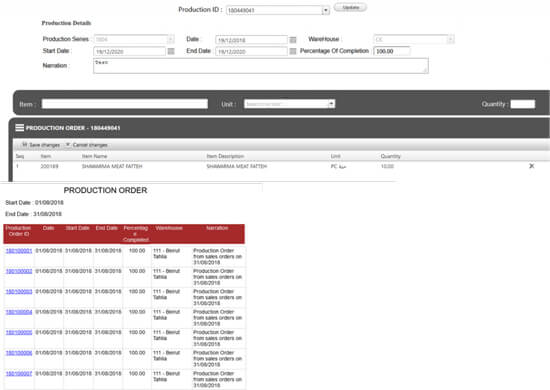
Task: Click the Update button
Action: [x=350, y=7]
